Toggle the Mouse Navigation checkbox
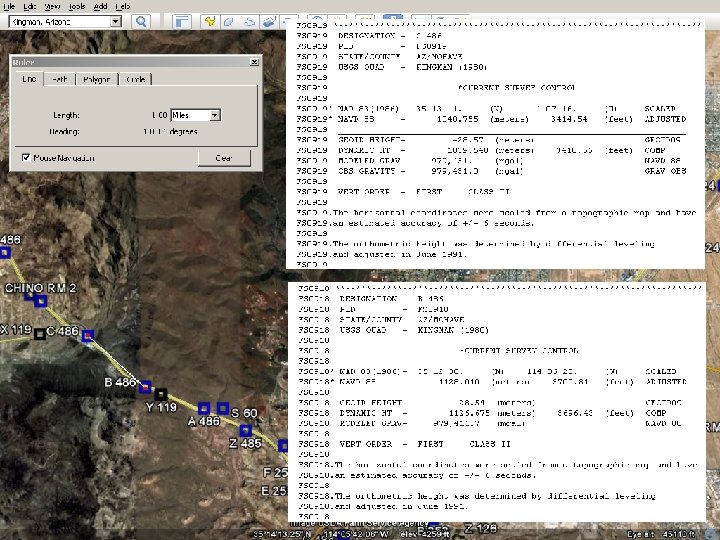This screenshot has width=720, height=540. tap(26, 158)
